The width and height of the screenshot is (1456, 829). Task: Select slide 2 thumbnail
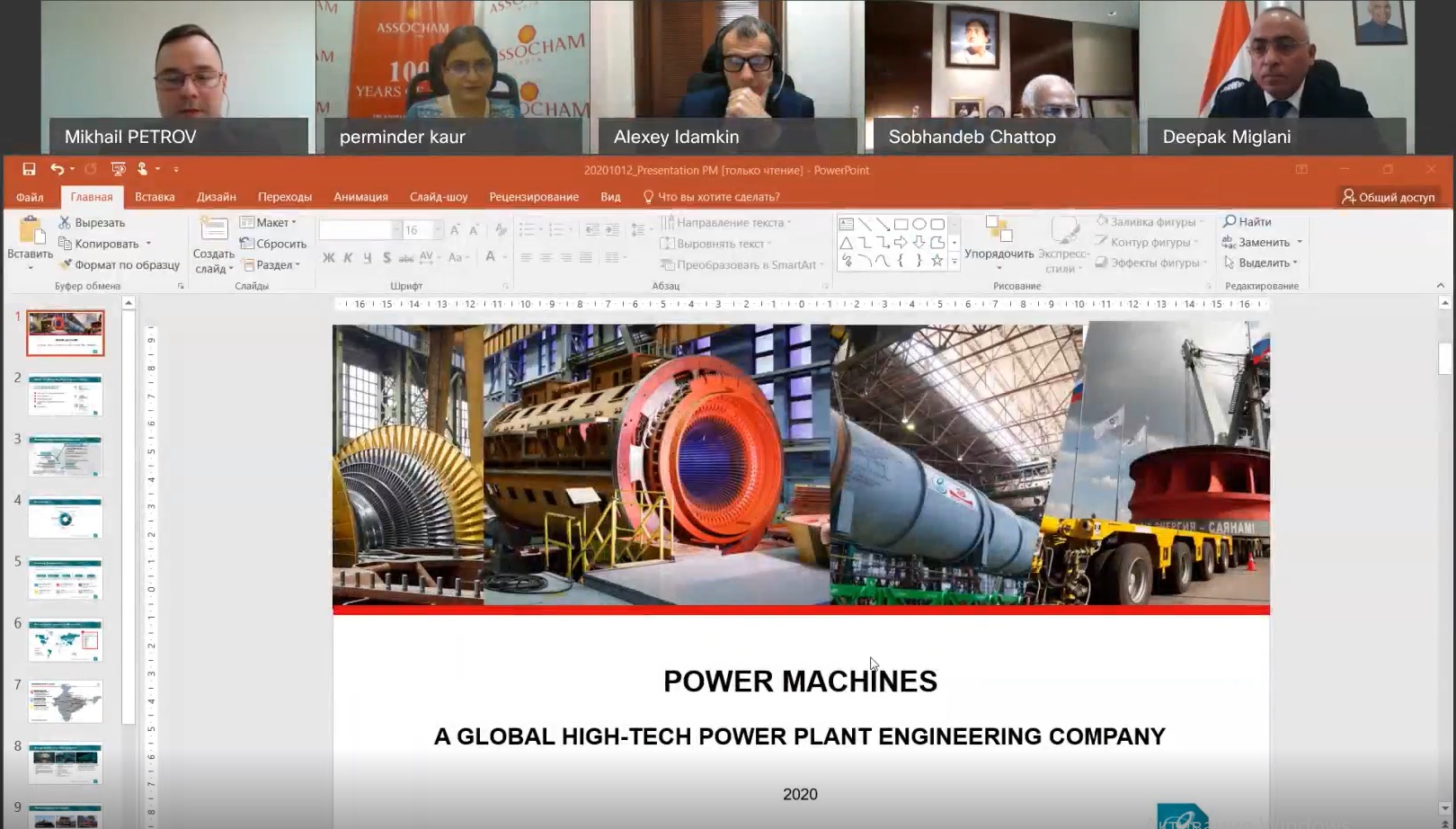[65, 395]
